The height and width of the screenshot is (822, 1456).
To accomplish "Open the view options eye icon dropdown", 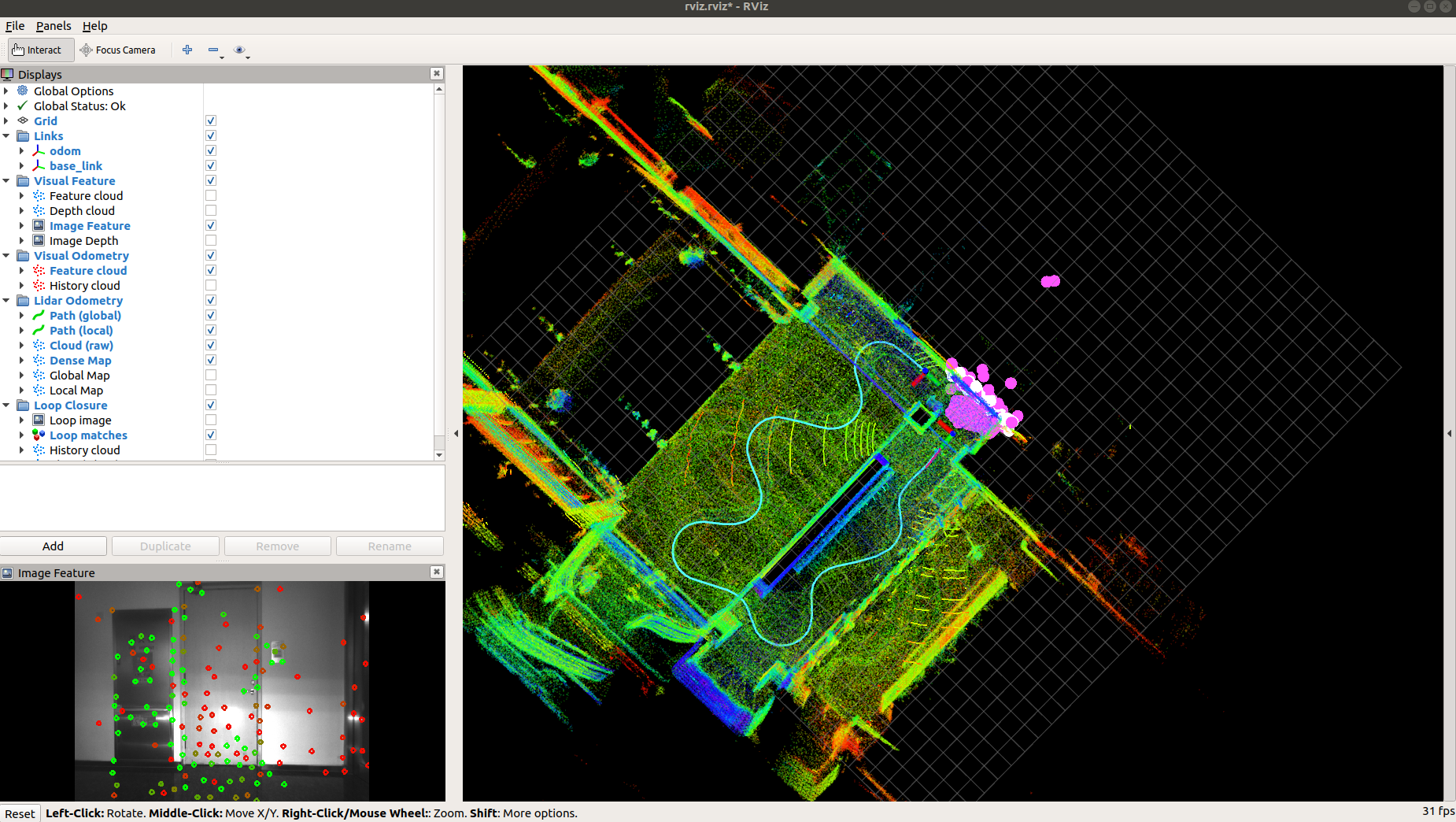I will pos(240,50).
